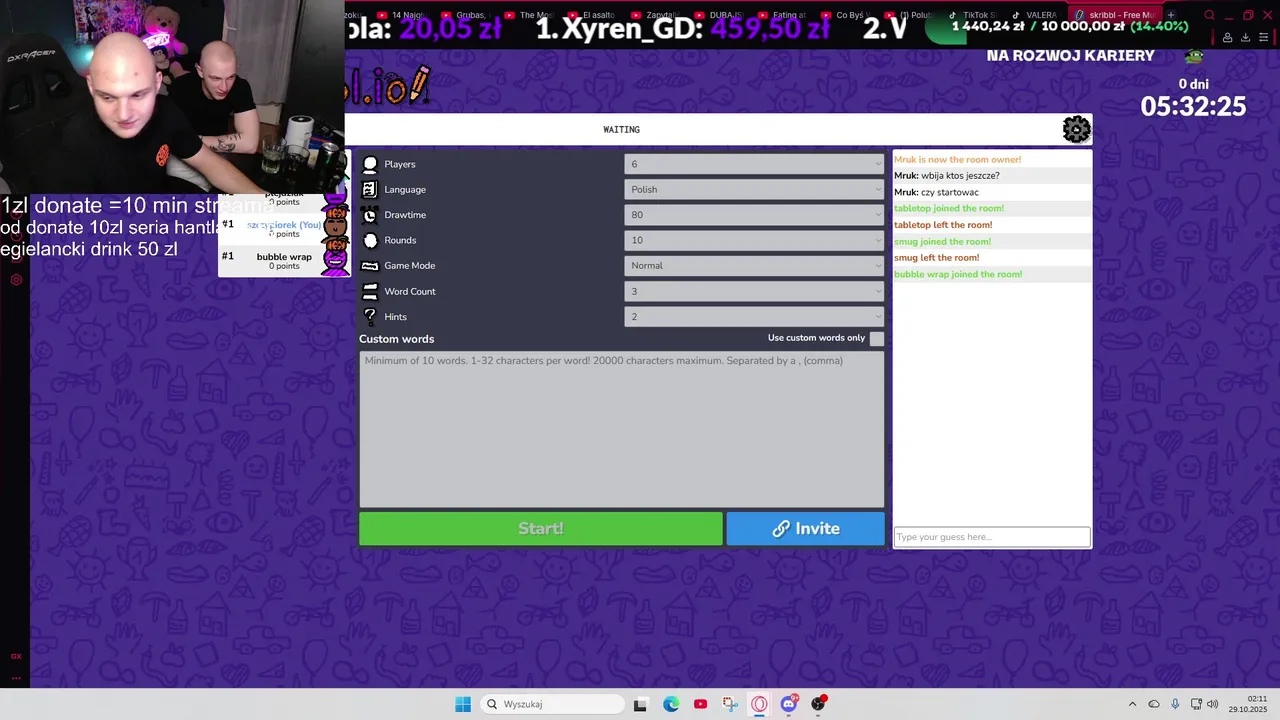Click 'smug joined the room!' message
This screenshot has width=1280, height=720.
pyautogui.click(x=943, y=241)
